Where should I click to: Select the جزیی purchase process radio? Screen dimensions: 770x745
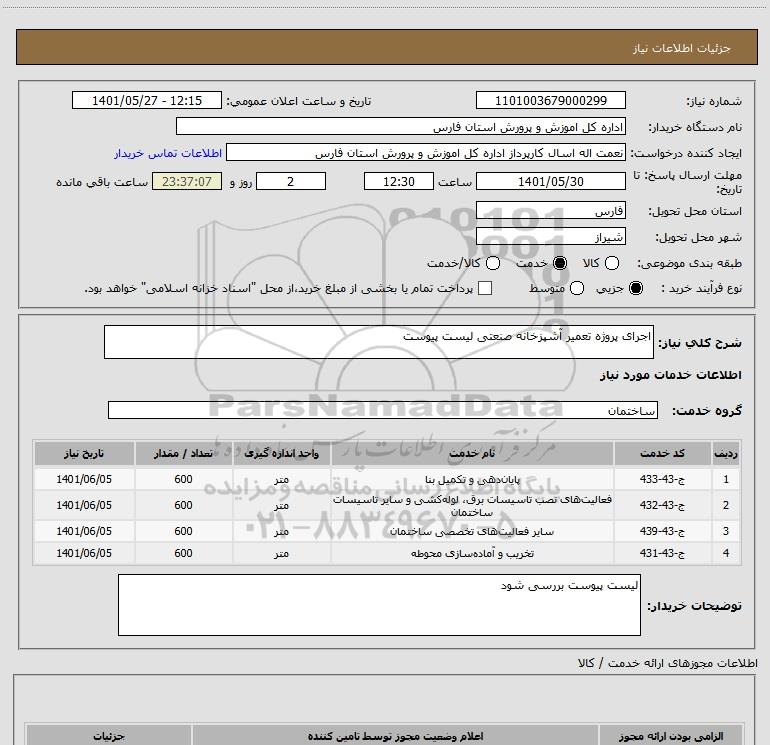point(636,288)
